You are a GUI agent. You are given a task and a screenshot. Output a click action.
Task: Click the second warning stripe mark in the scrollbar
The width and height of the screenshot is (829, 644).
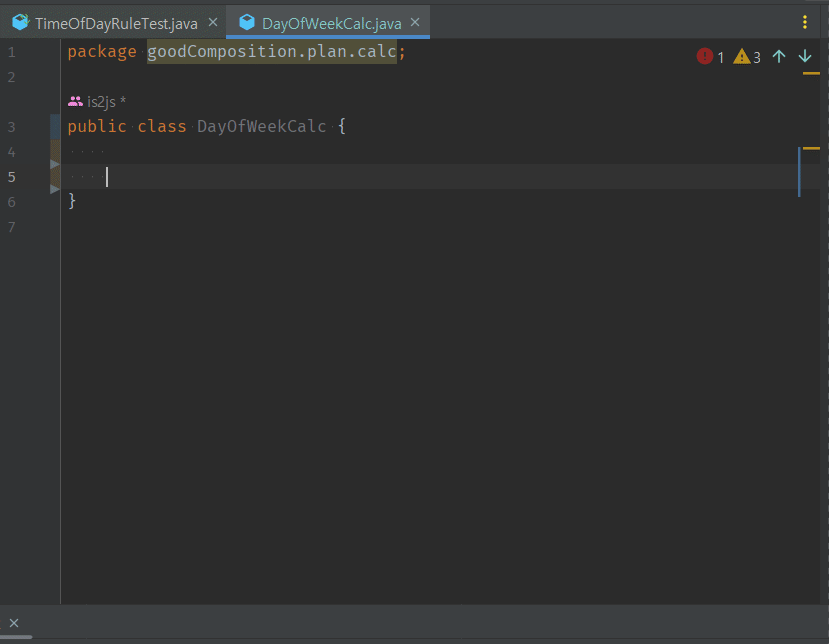811,149
